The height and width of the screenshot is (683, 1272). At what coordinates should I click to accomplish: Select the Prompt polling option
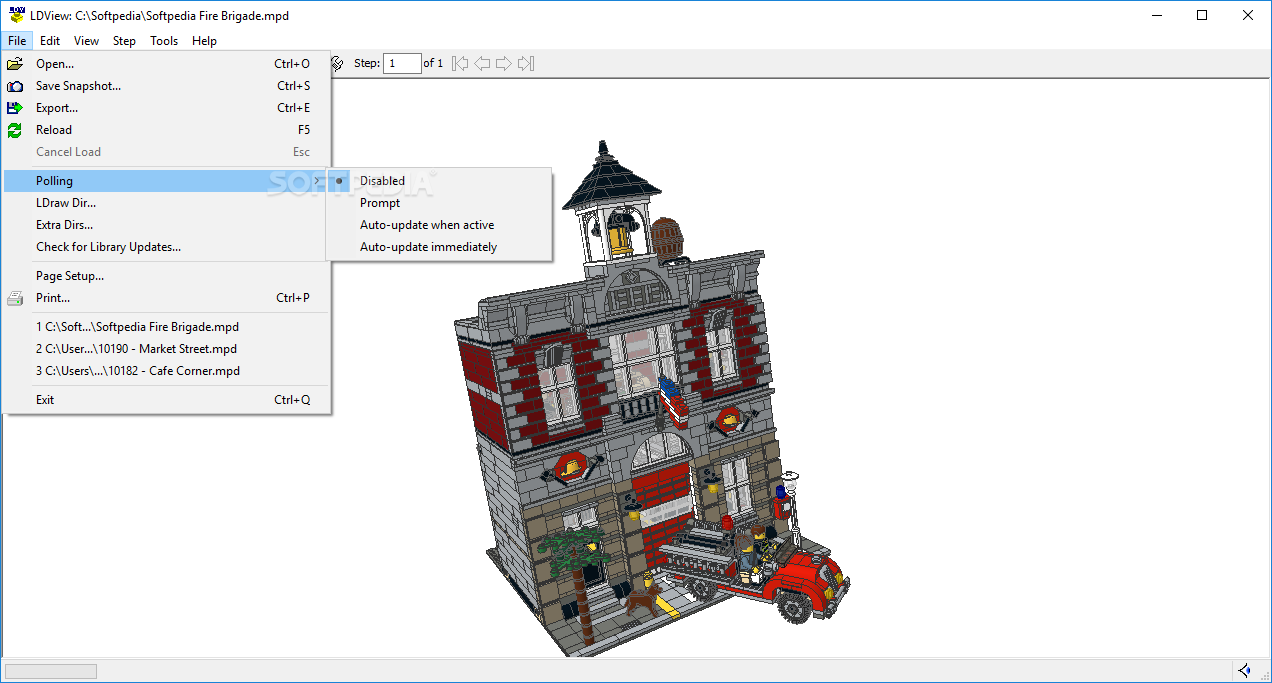click(439, 203)
